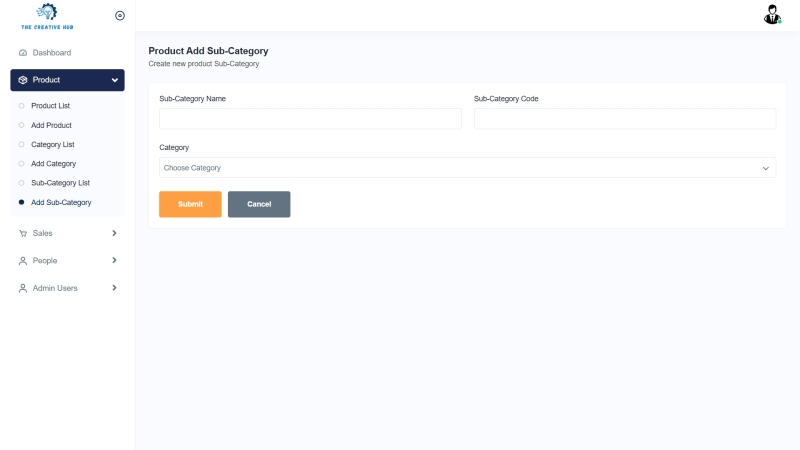
Task: Click the Product box icon
Action: tap(23, 80)
